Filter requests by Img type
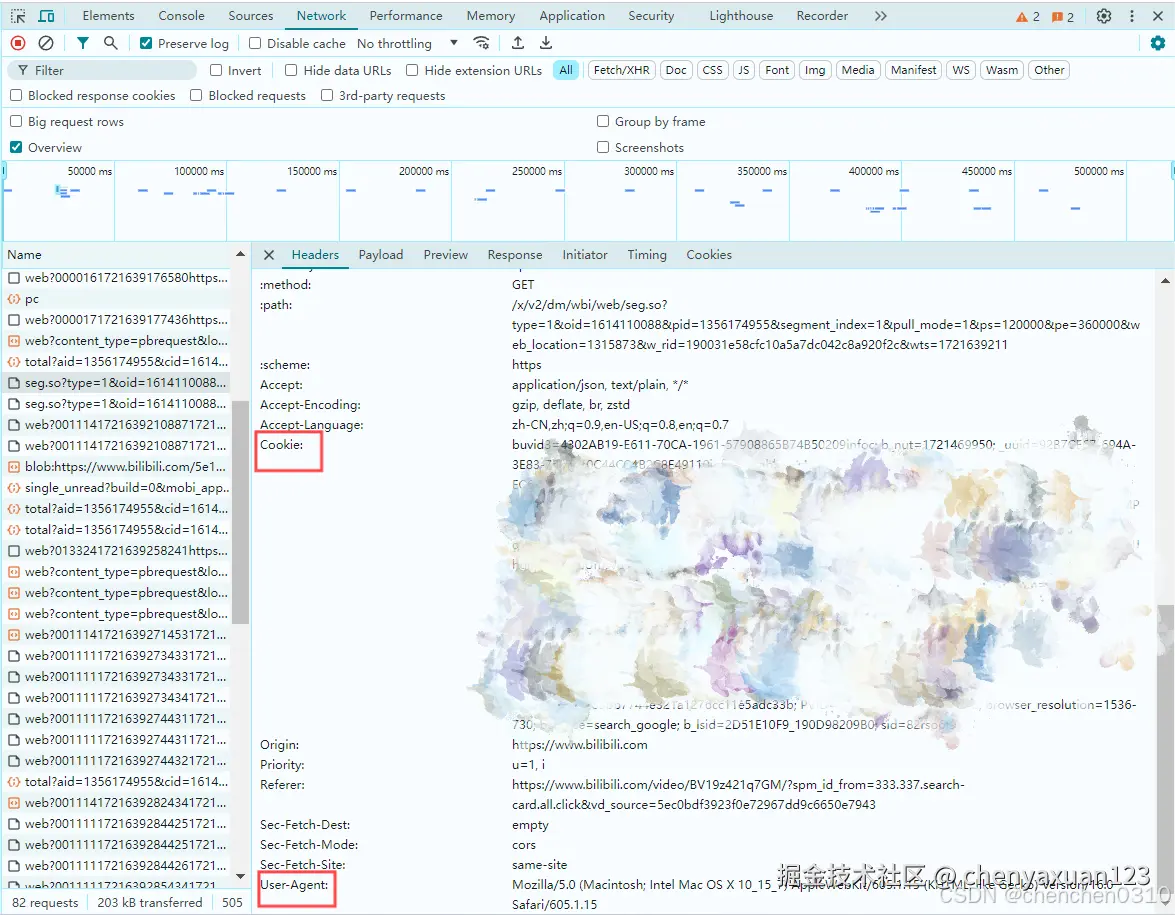 (815, 70)
